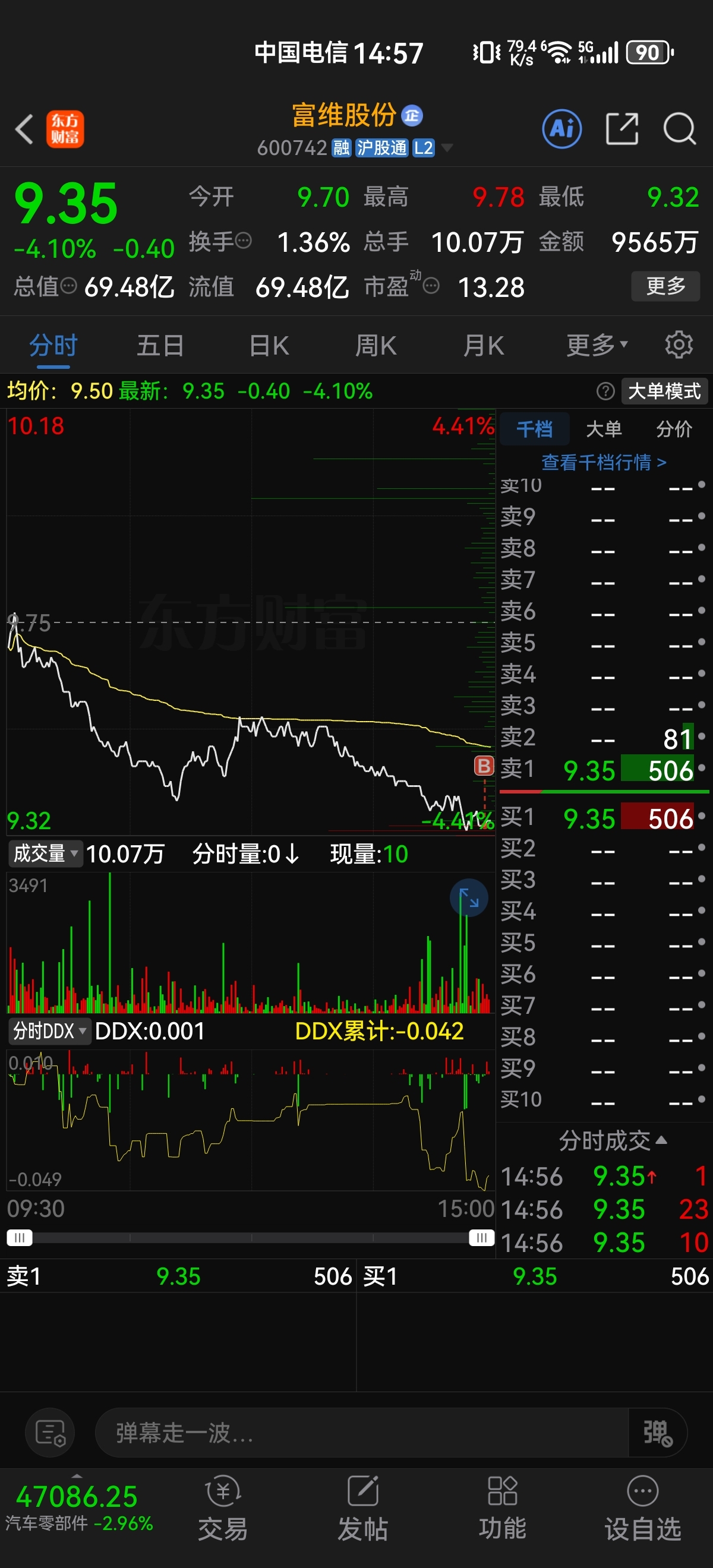Tap the 9.35 current price
Screen dimensions: 713x1568
(x=66, y=203)
